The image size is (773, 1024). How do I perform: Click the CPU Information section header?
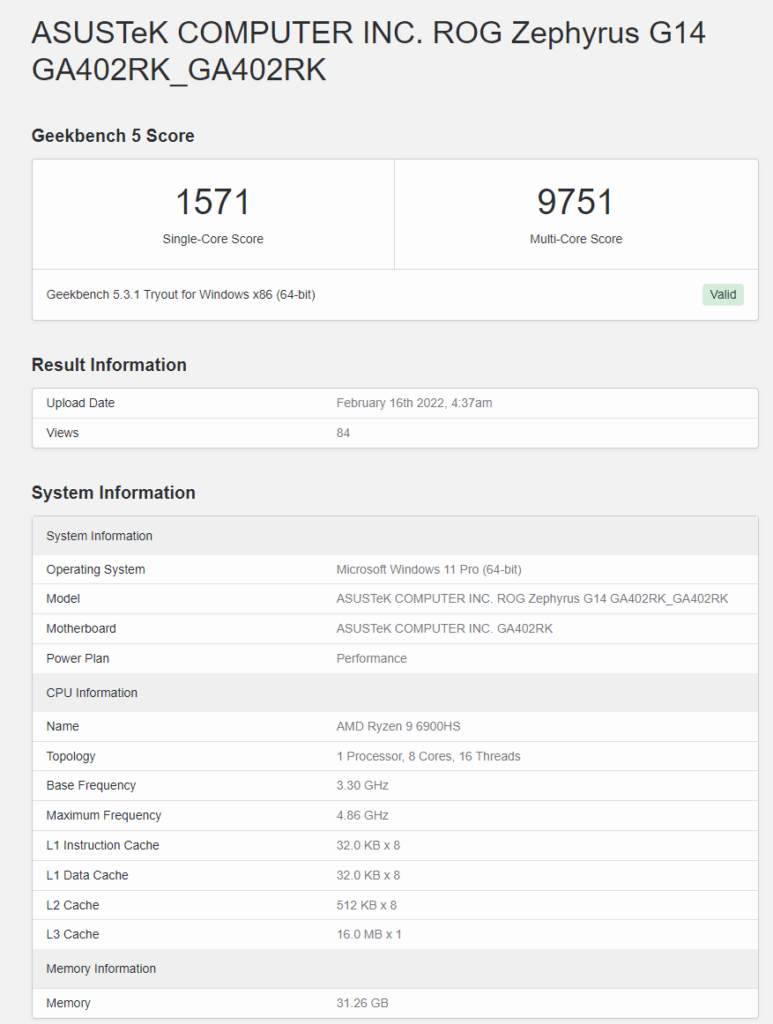click(396, 693)
